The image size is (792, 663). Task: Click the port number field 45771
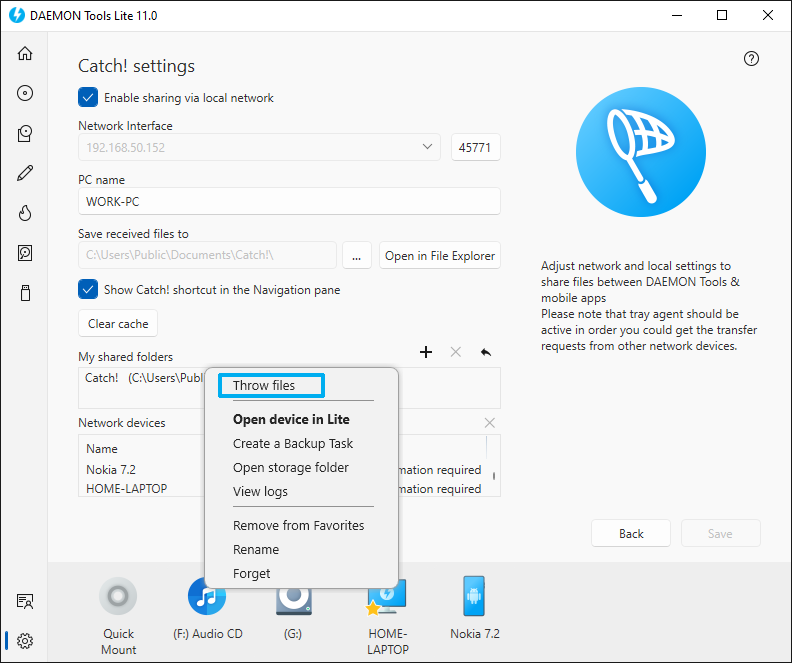(475, 147)
